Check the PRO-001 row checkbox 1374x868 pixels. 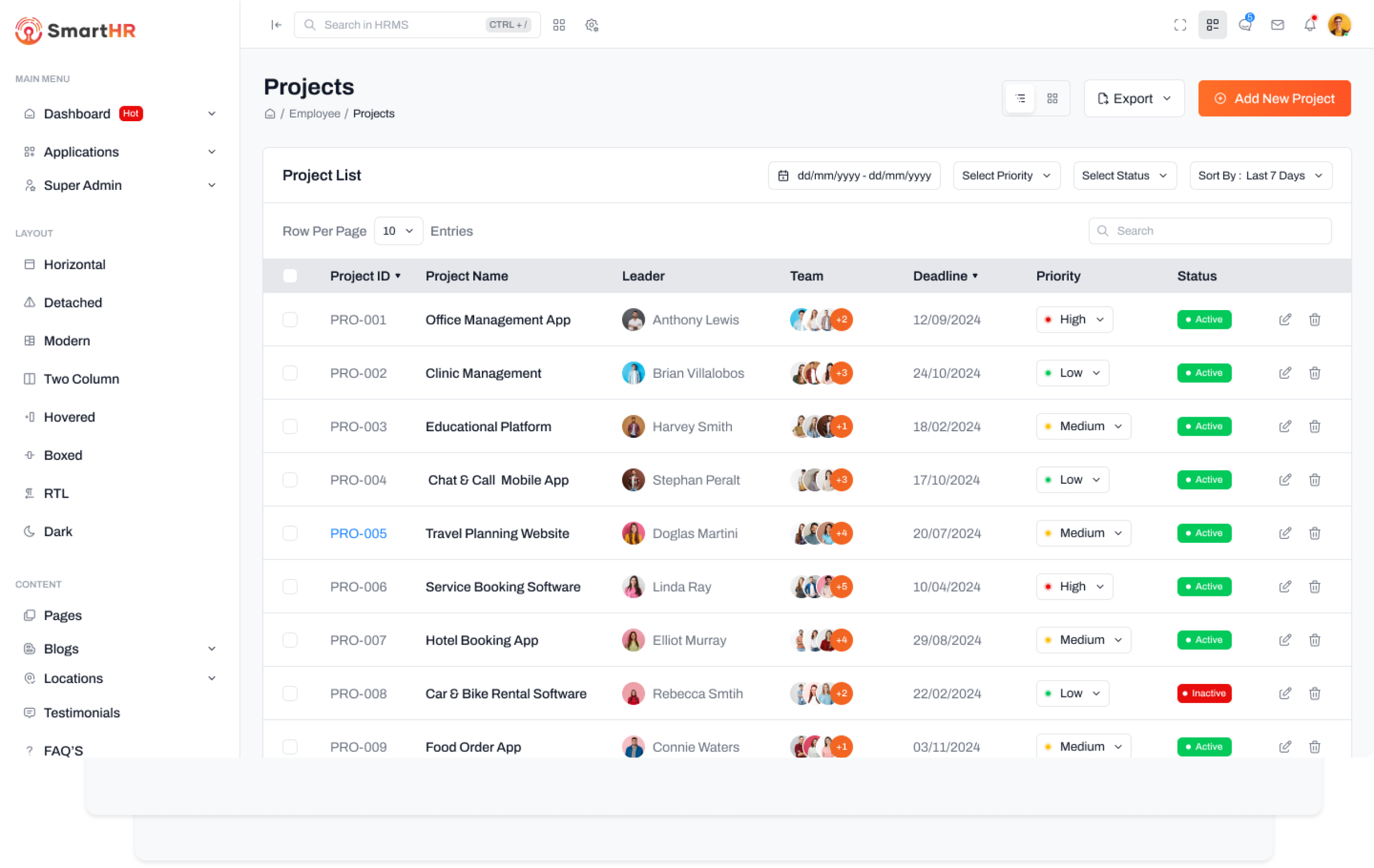click(x=290, y=319)
